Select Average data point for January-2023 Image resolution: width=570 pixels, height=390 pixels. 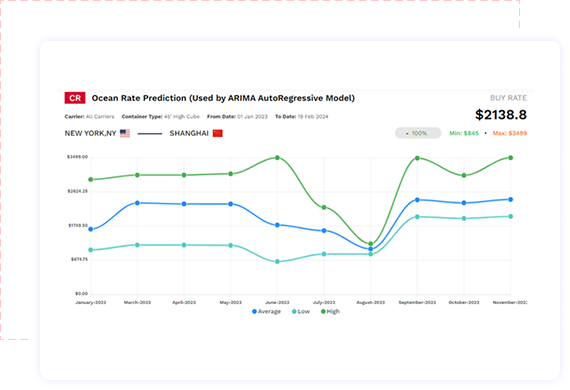(x=91, y=229)
